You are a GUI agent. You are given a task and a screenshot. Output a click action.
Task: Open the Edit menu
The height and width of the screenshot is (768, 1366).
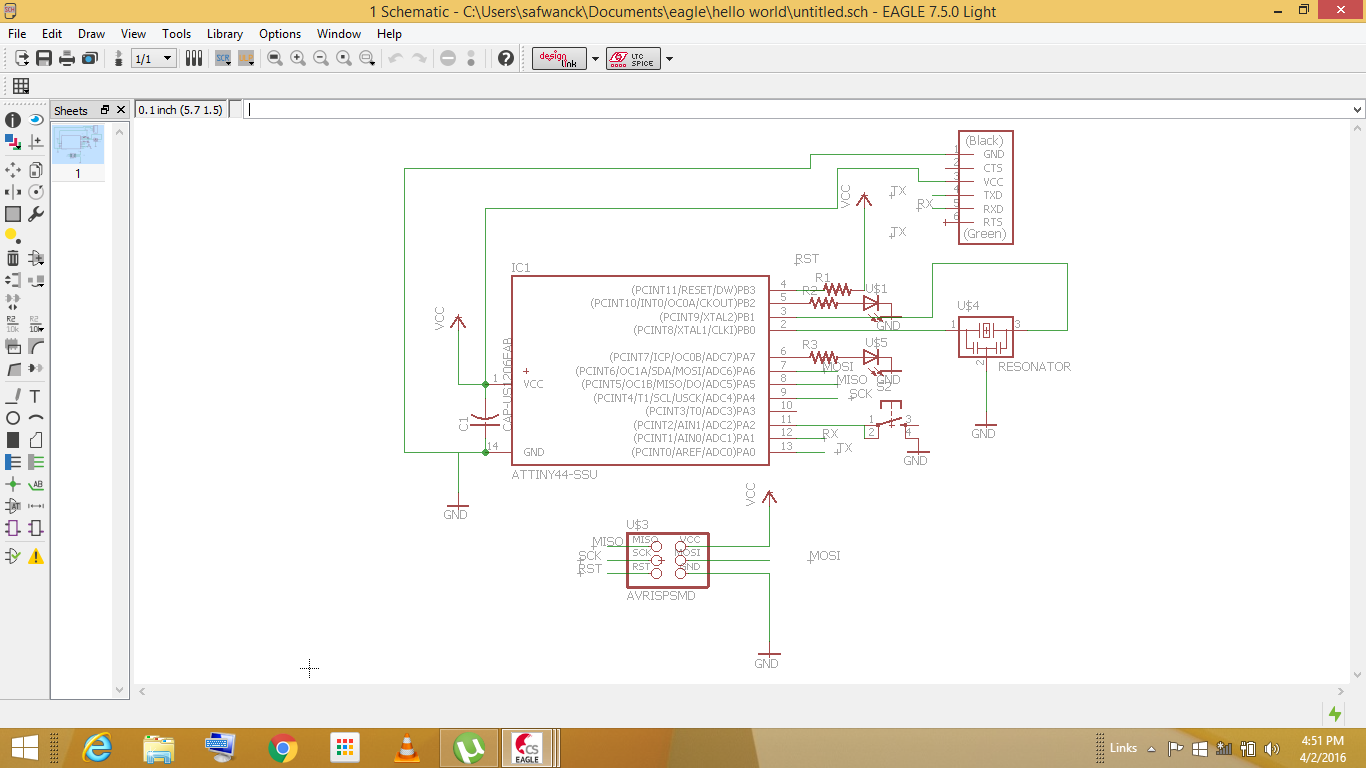coord(52,33)
